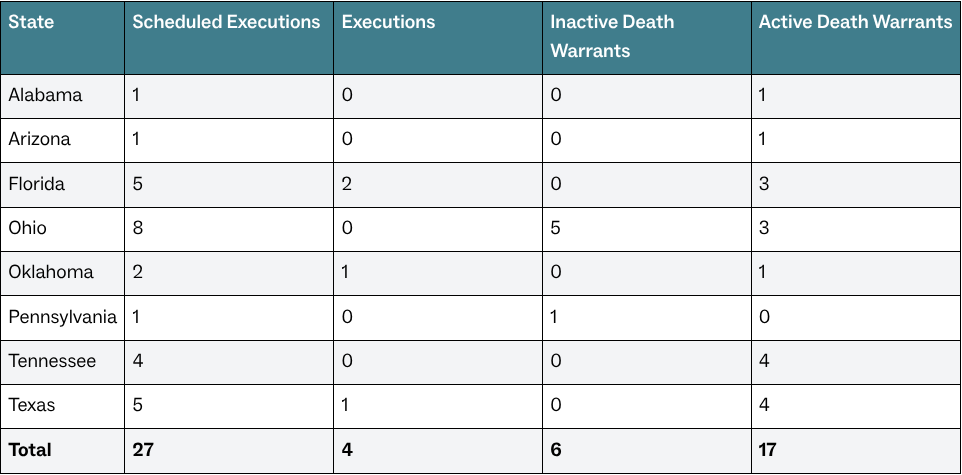
Task: Select the Executions column header
Action: (x=389, y=22)
